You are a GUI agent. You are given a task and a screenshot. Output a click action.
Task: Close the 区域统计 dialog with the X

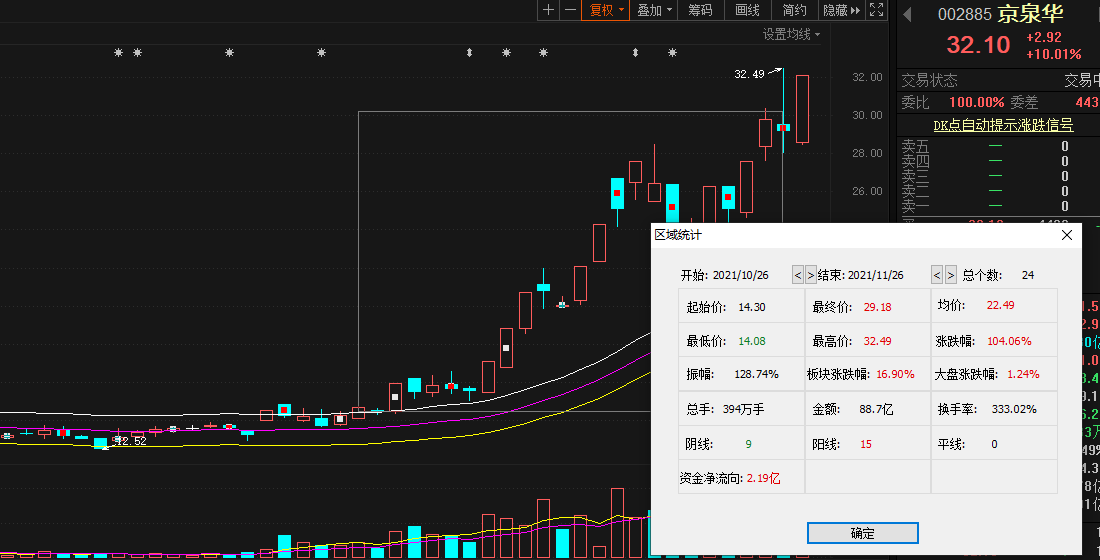(1066, 235)
